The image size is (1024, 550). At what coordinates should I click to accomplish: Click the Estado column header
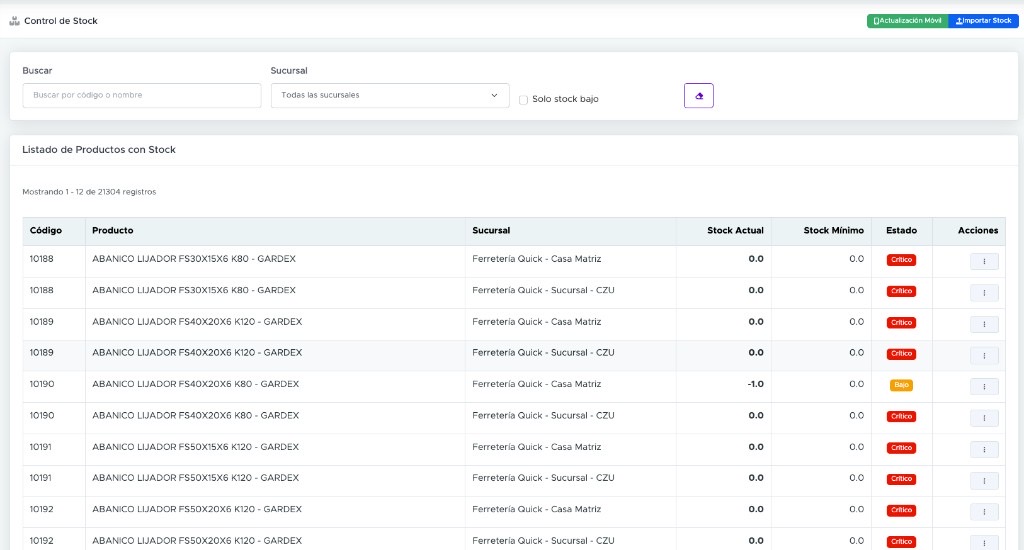pyautogui.click(x=901, y=231)
